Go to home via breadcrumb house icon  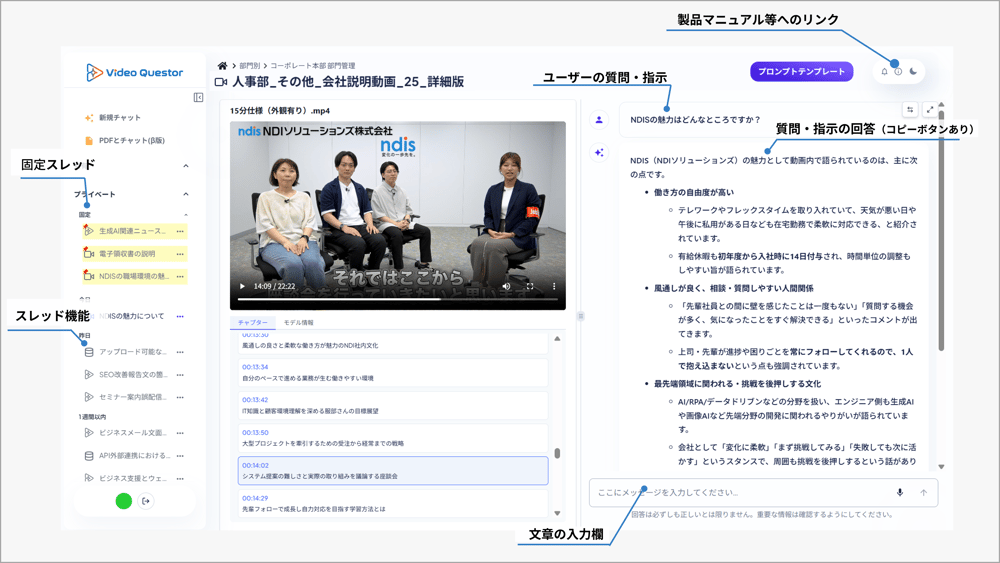(x=222, y=66)
